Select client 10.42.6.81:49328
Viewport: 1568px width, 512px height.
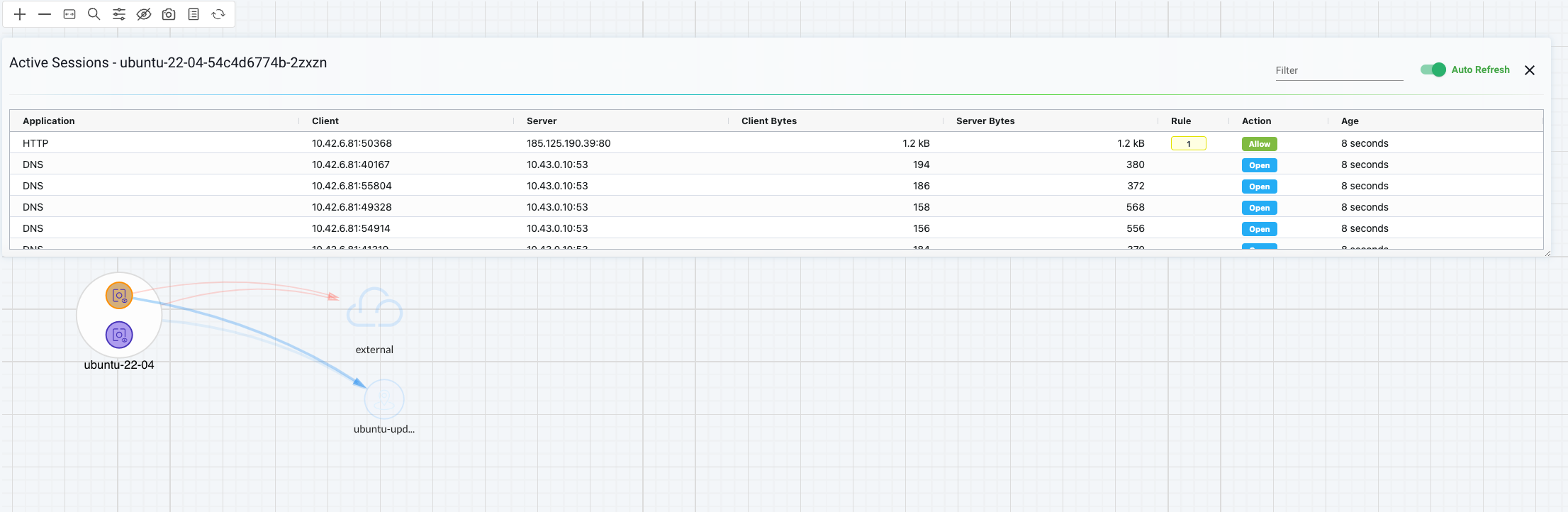click(x=352, y=207)
